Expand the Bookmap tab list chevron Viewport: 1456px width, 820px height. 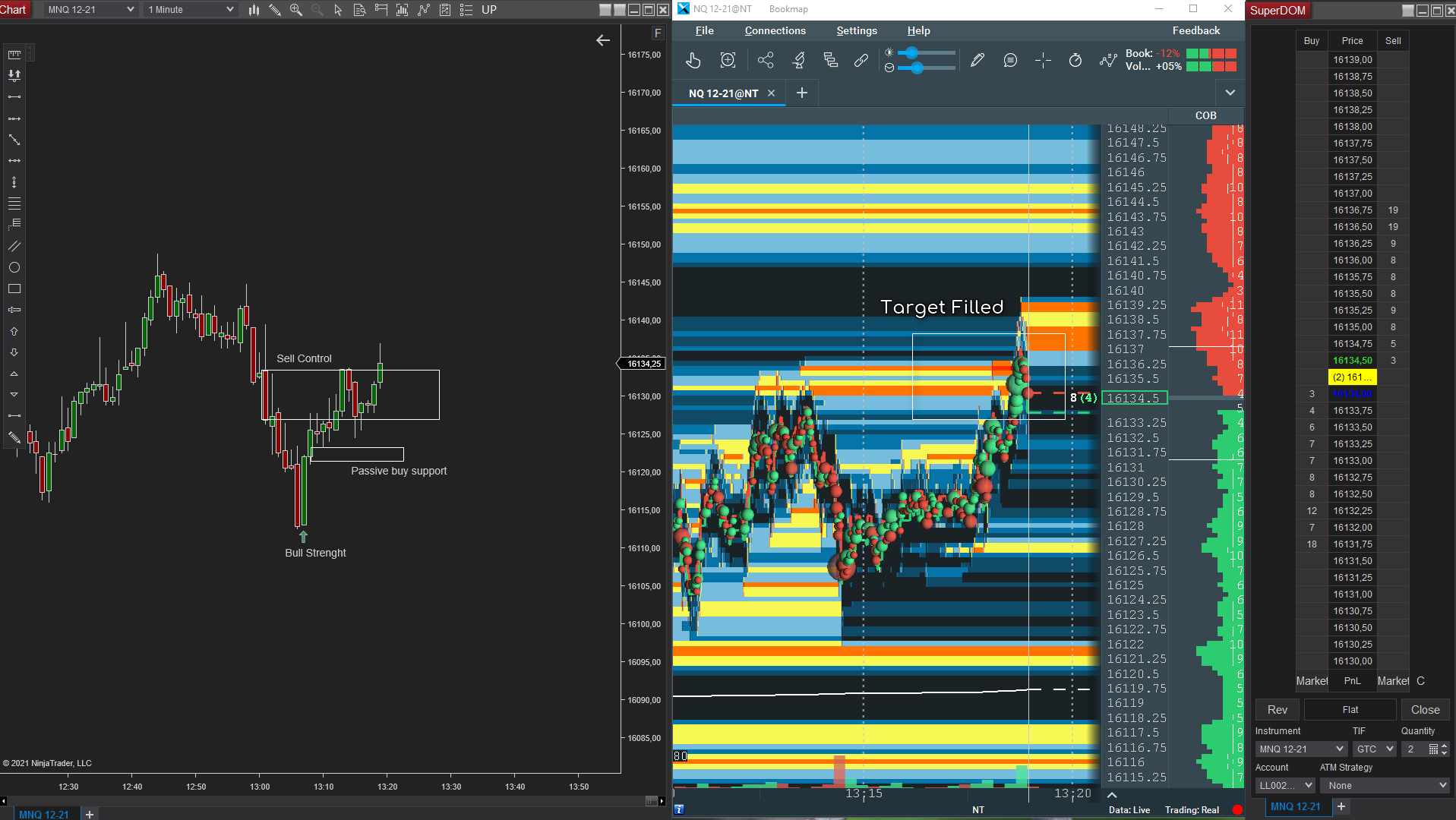[x=1230, y=93]
